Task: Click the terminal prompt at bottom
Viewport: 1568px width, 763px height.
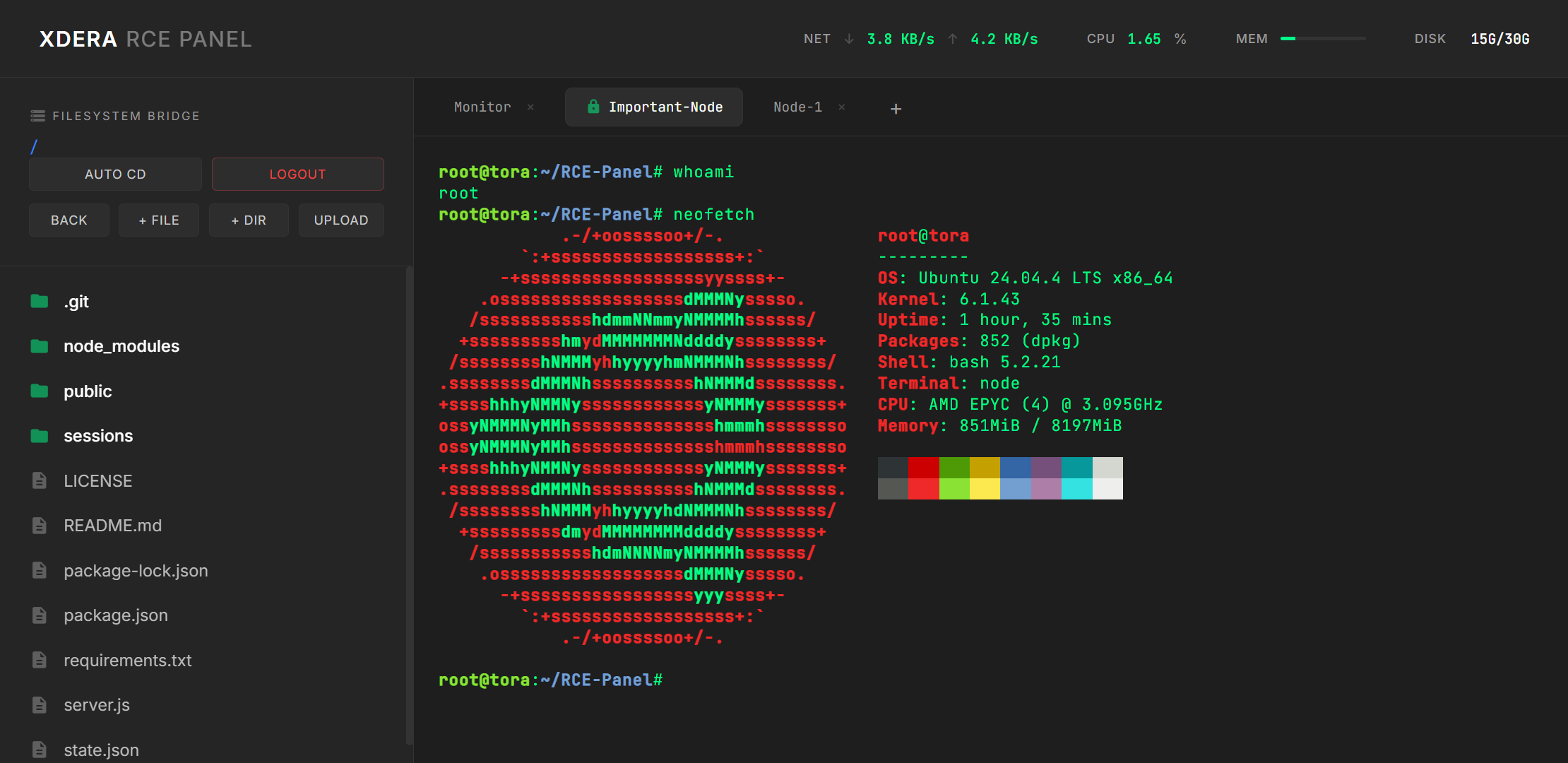Action: pyautogui.click(x=550, y=680)
